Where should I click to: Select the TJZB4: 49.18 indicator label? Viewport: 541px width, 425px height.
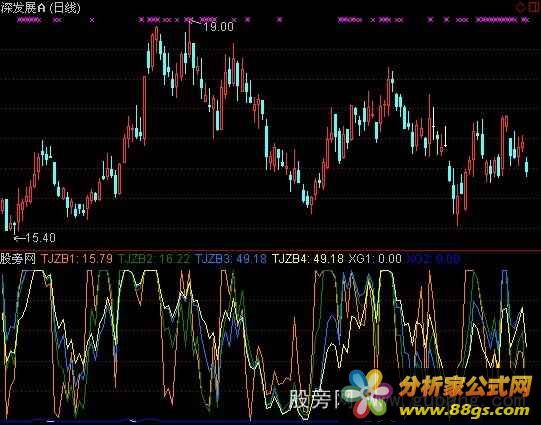coord(308,259)
